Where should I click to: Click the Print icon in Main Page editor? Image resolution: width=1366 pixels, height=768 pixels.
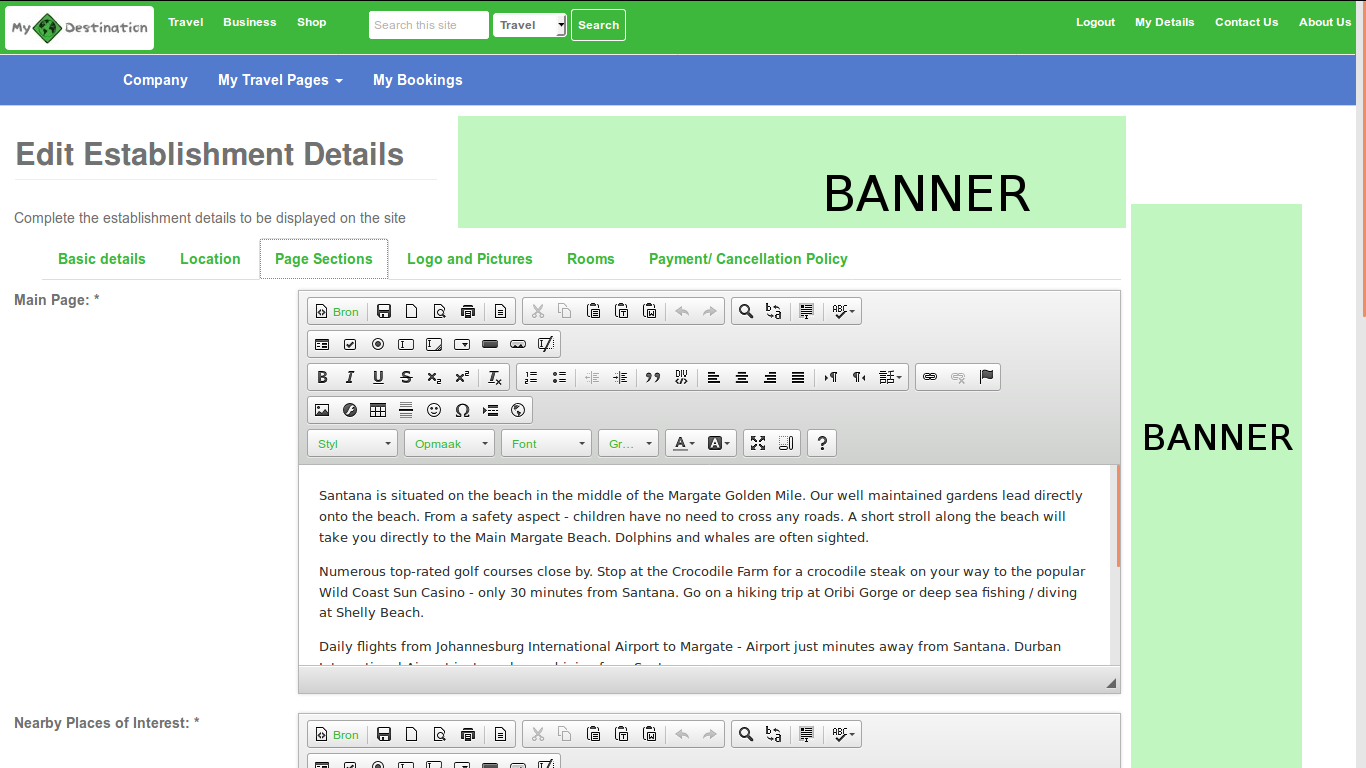(x=467, y=312)
